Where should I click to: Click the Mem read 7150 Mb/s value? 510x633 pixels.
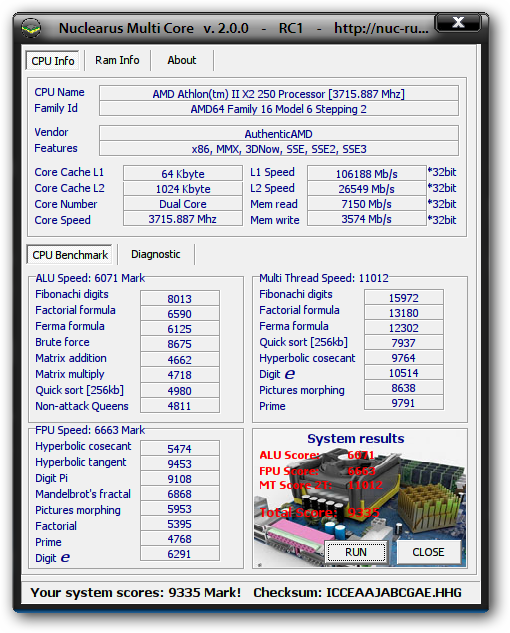tap(367, 204)
